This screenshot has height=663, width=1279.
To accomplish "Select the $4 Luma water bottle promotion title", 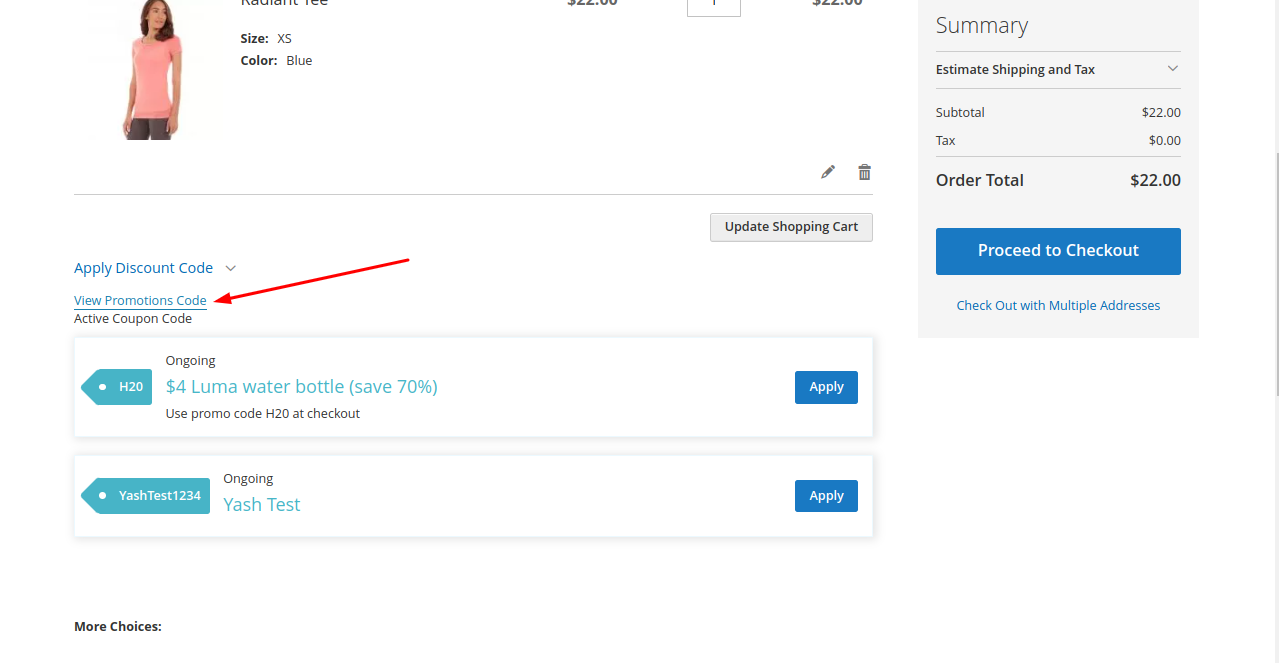I will coord(301,387).
